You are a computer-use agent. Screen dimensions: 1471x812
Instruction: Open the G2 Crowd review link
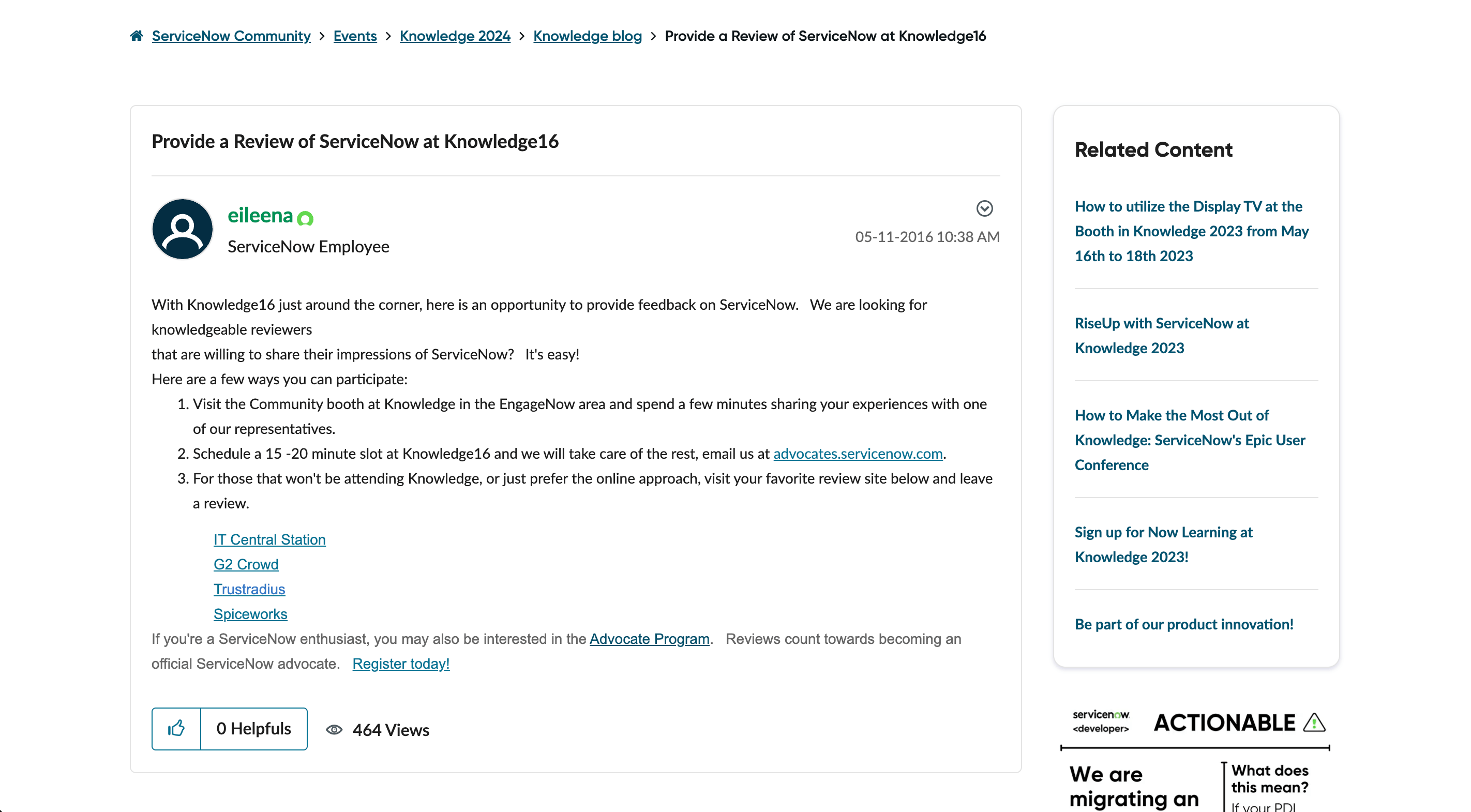[246, 564]
